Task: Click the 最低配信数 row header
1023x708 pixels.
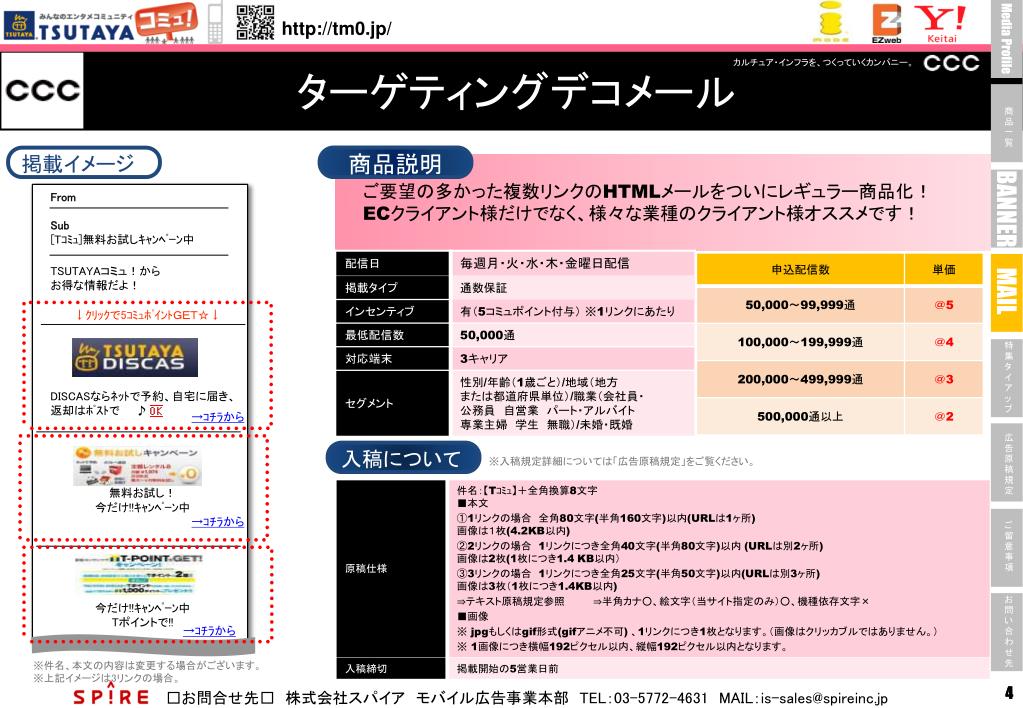Action: click(392, 335)
